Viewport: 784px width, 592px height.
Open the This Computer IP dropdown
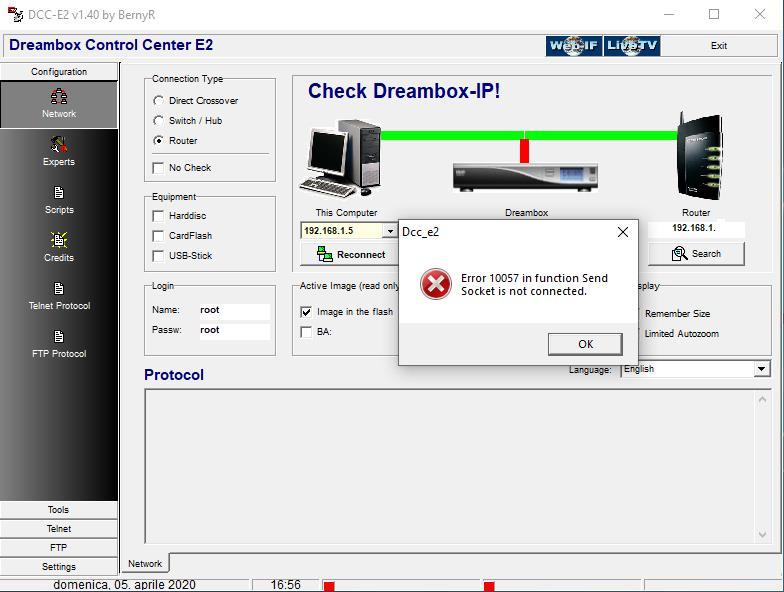click(390, 230)
